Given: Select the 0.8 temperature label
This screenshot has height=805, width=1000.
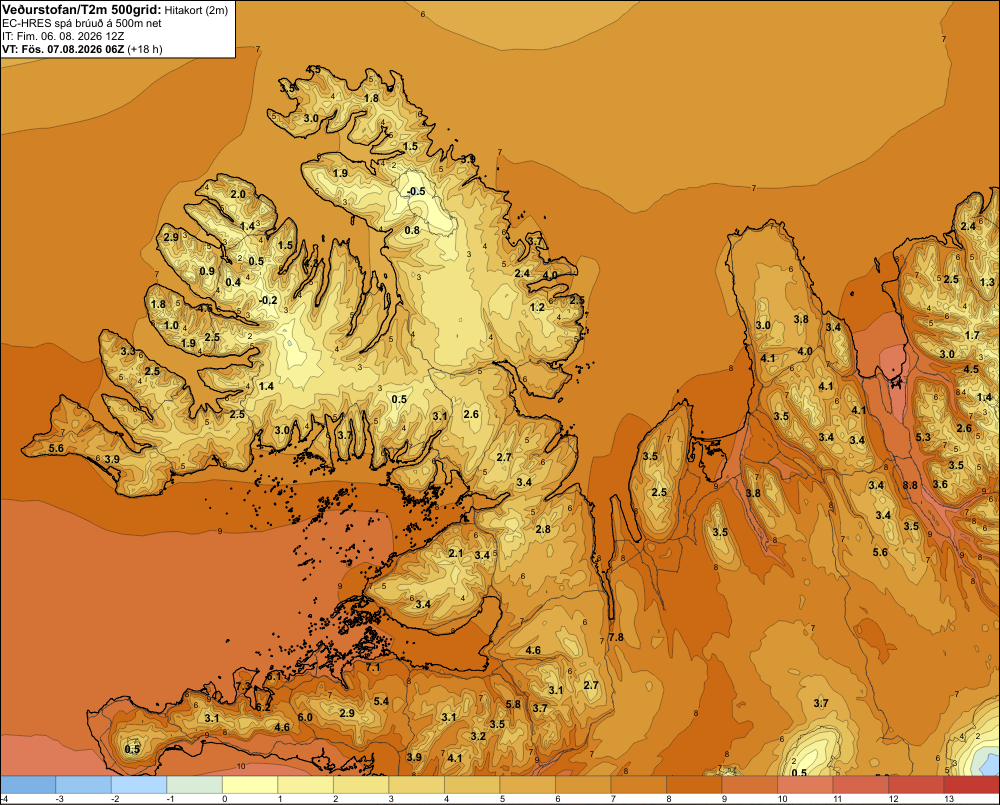Looking at the screenshot, I should point(413,230).
